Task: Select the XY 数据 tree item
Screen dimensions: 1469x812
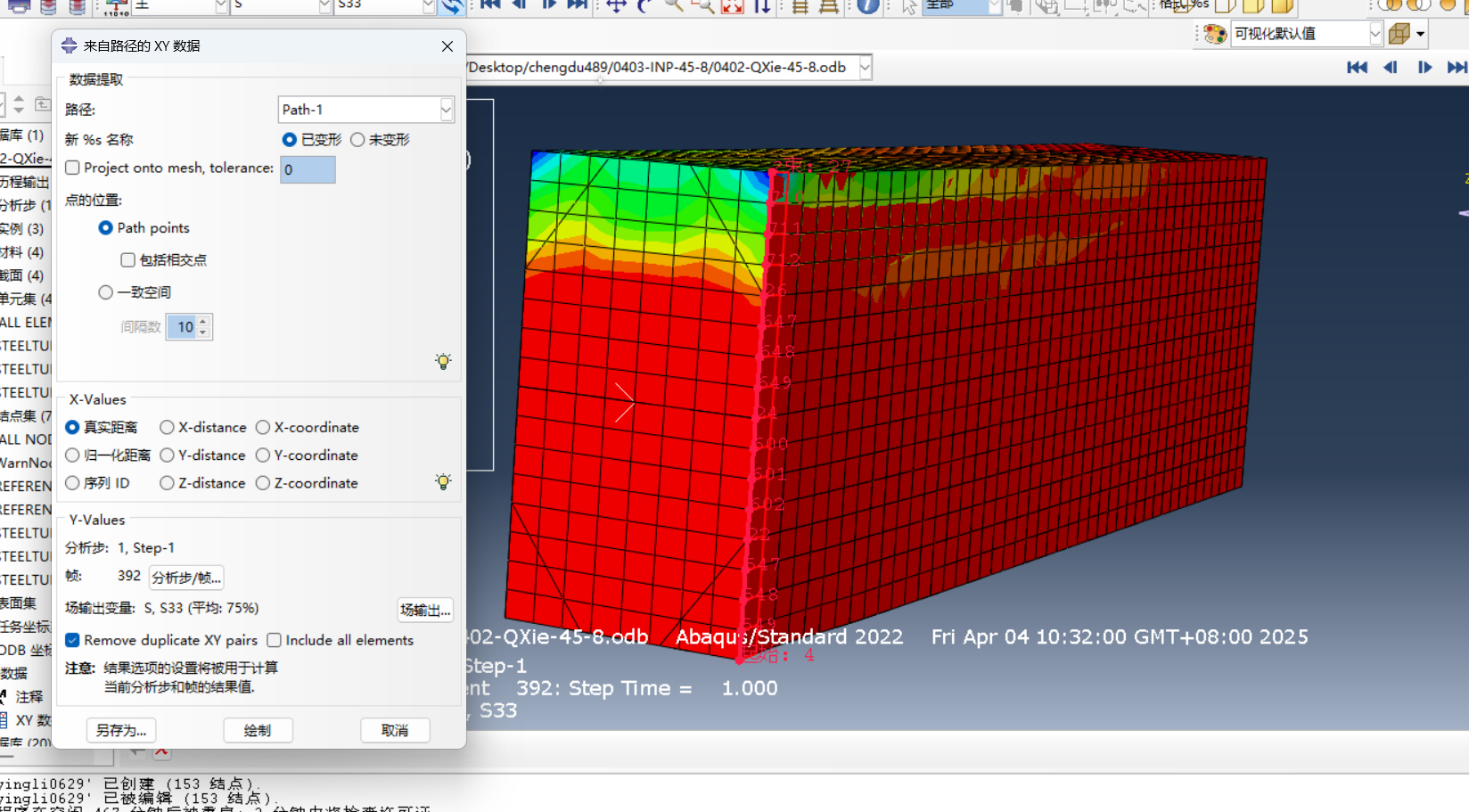Action: point(33,720)
